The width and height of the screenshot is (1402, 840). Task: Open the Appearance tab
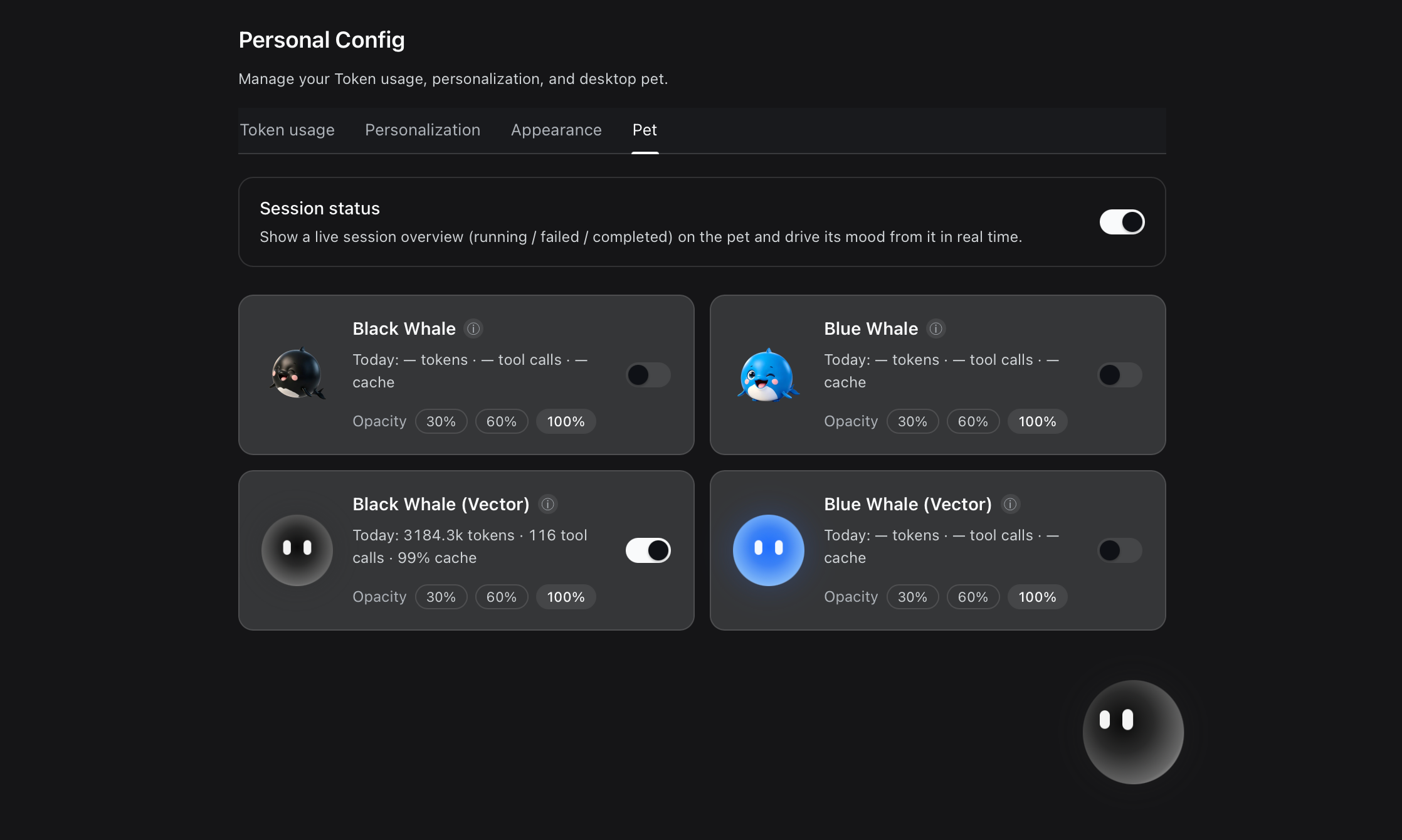tap(556, 130)
